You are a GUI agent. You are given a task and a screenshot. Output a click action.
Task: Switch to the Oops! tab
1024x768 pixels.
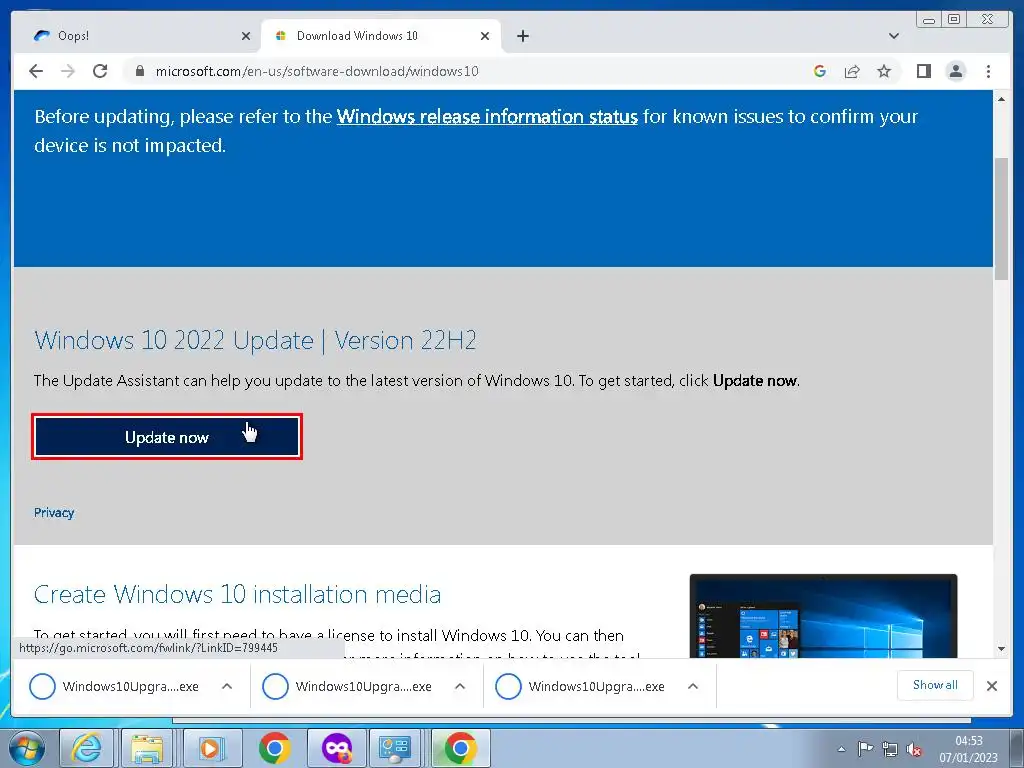[137, 36]
